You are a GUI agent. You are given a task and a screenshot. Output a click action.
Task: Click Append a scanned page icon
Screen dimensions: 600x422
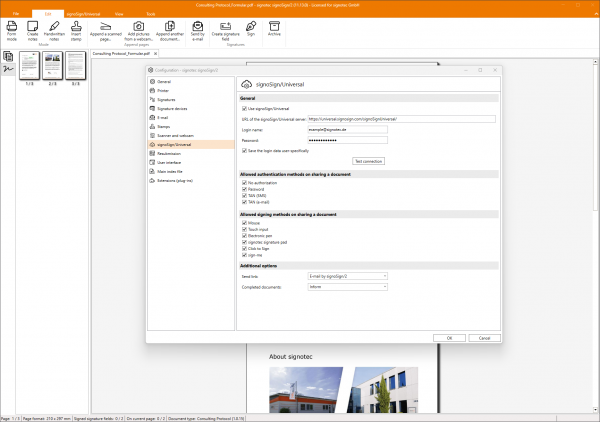coord(106,26)
